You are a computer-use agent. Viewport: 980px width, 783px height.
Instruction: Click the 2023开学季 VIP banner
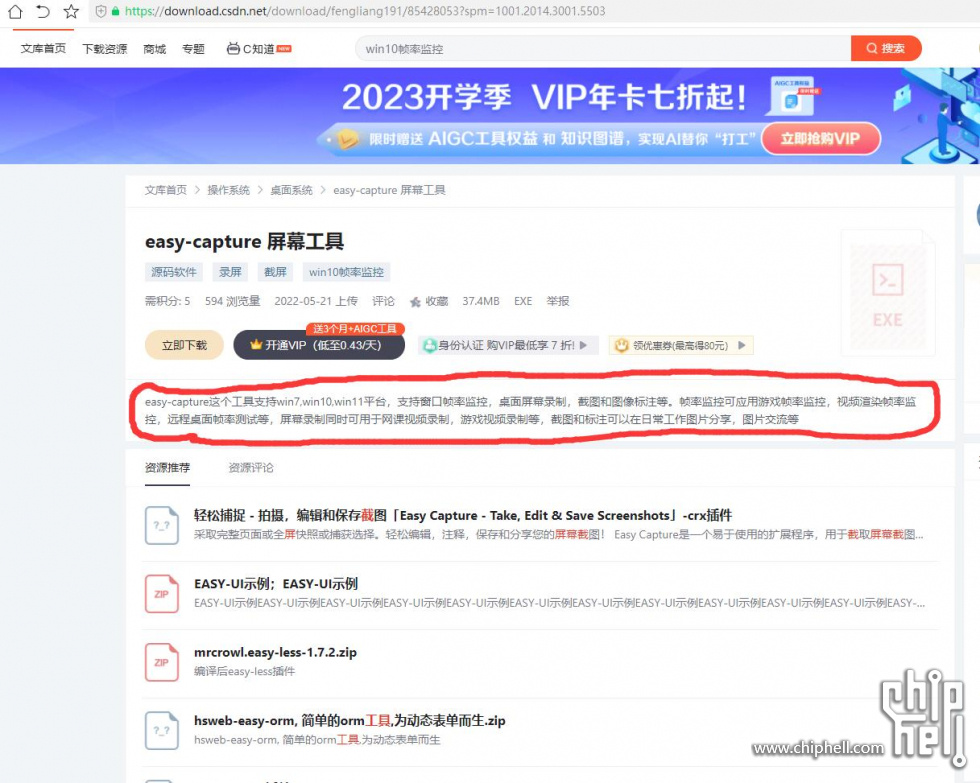(x=490, y=116)
